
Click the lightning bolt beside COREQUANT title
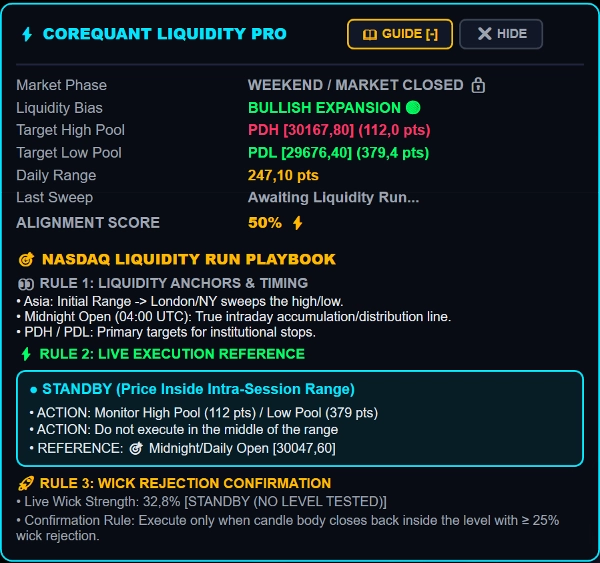pos(27,34)
